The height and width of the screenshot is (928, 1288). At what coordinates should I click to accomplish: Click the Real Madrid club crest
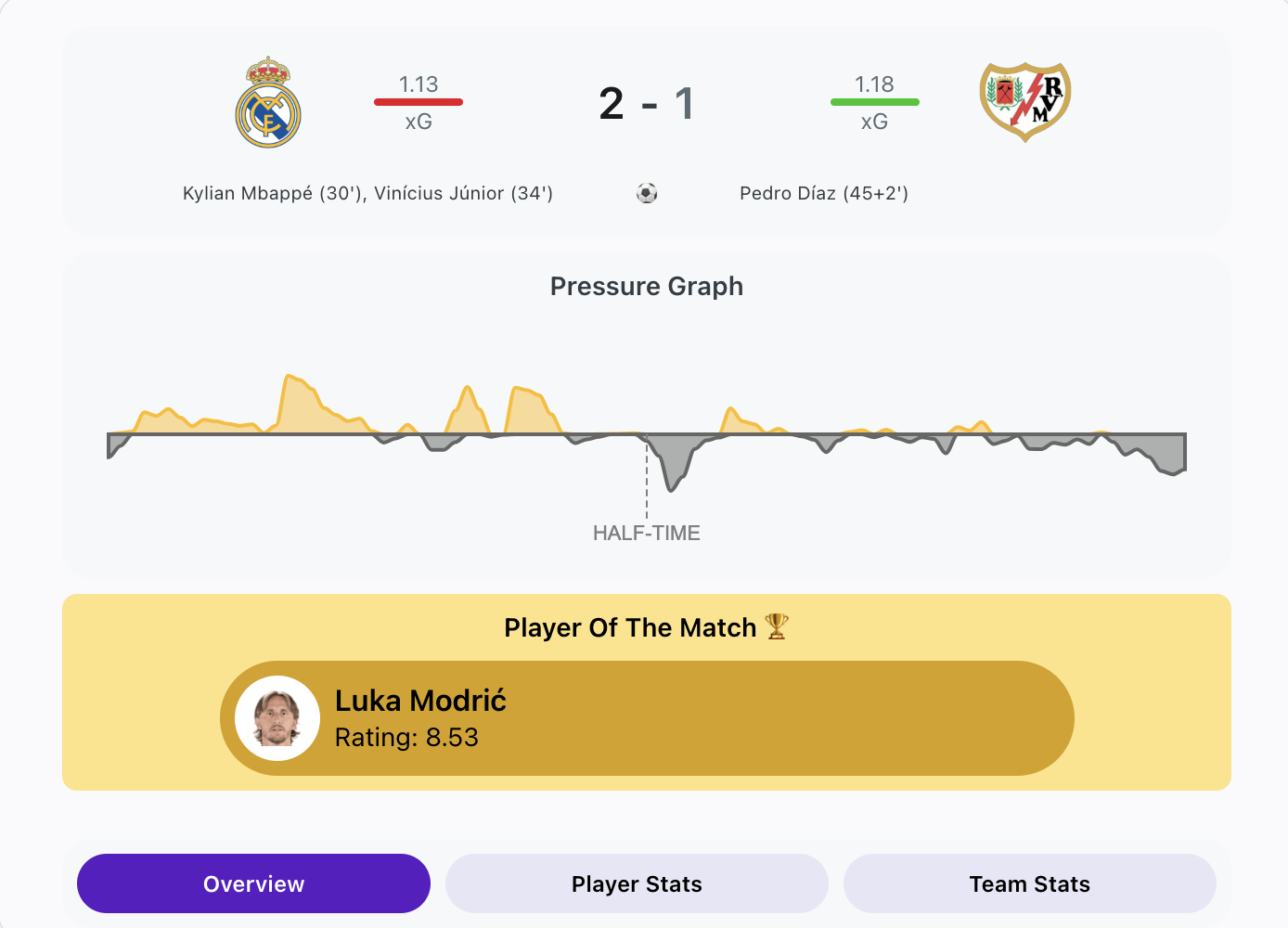click(x=268, y=102)
